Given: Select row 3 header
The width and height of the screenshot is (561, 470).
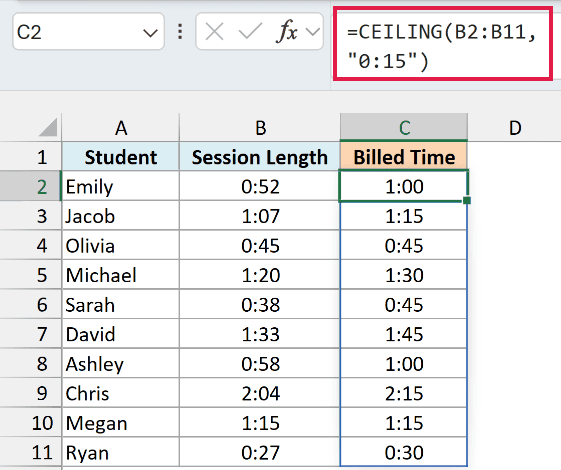Looking at the screenshot, I should [31, 216].
